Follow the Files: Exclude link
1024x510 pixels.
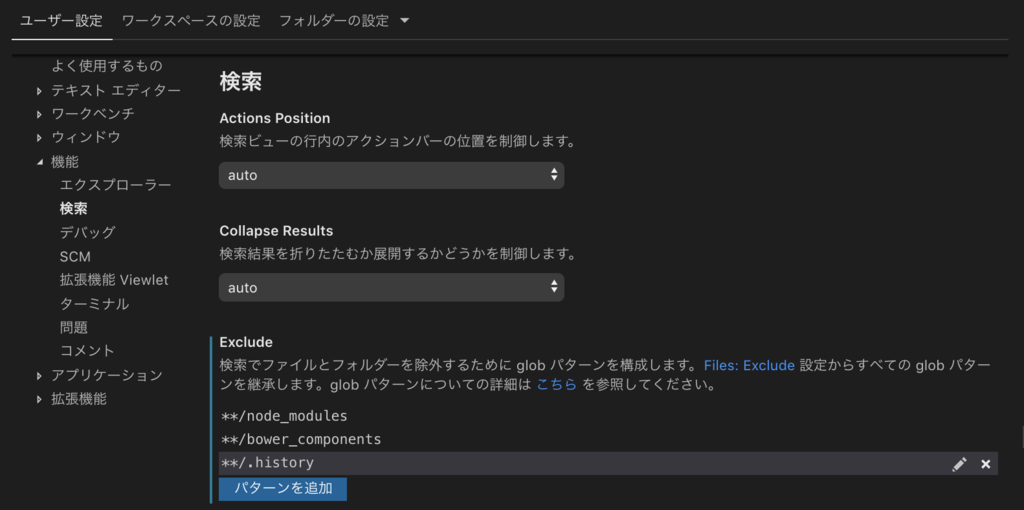749,365
